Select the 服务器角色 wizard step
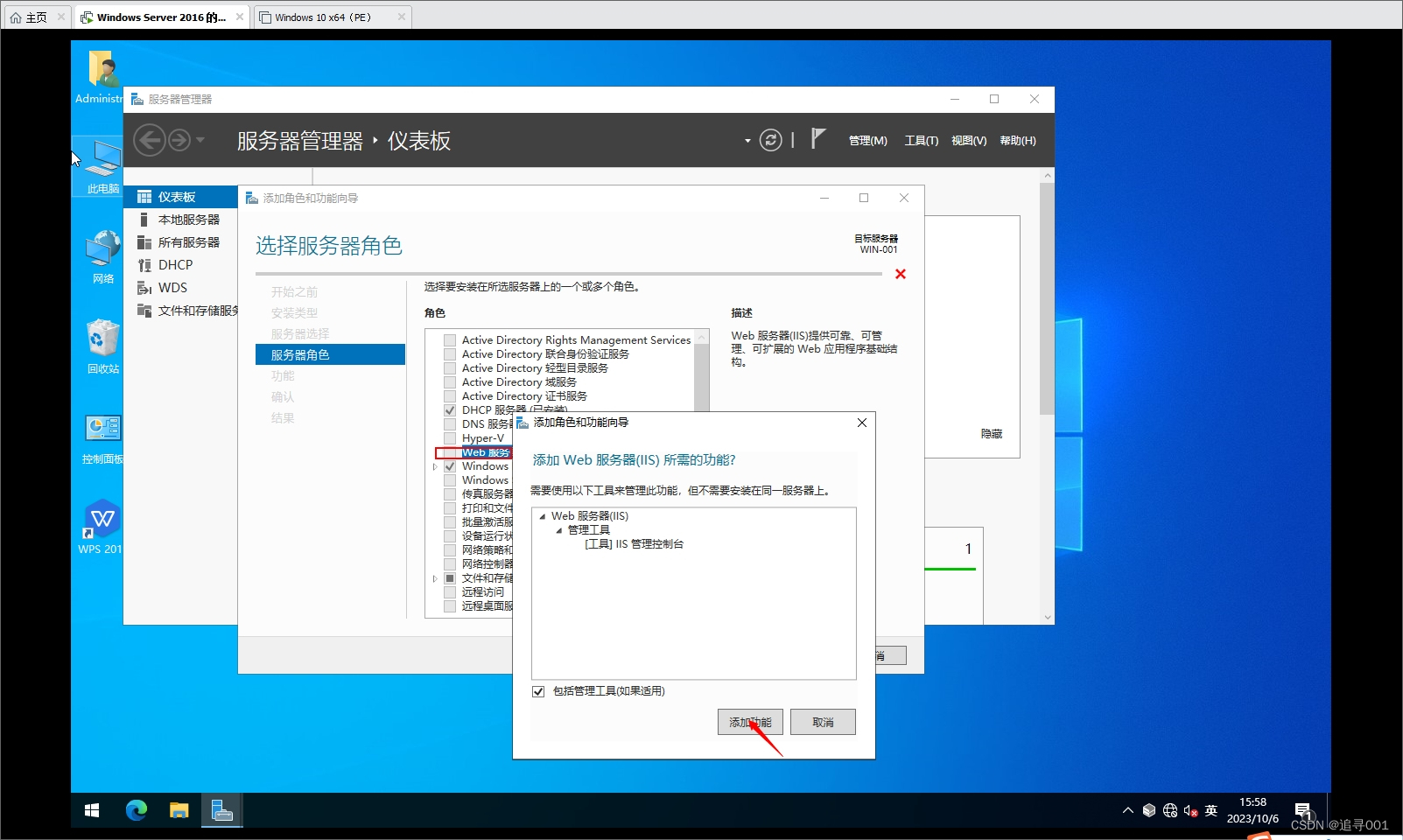This screenshot has width=1403, height=840. pyautogui.click(x=331, y=354)
